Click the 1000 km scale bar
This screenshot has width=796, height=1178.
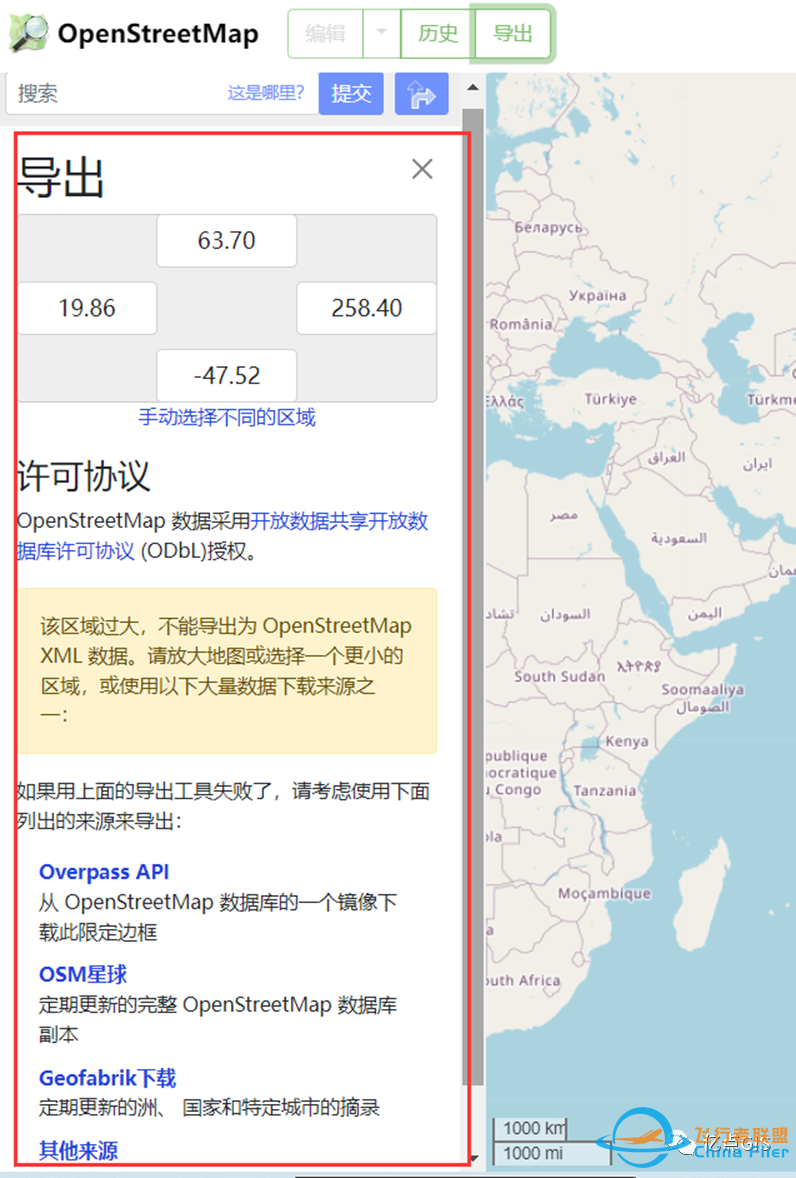(529, 1128)
